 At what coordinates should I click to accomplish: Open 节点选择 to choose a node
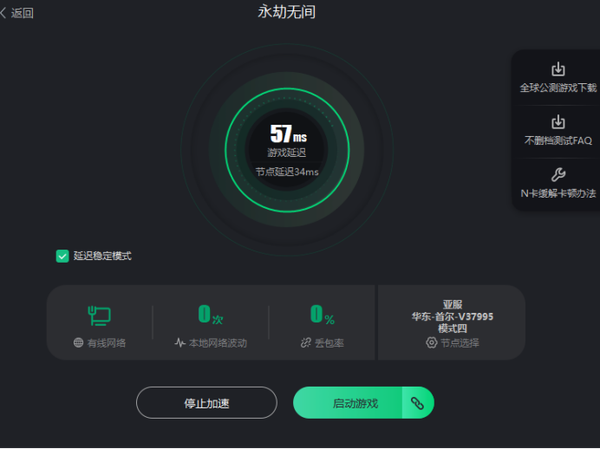point(452,343)
